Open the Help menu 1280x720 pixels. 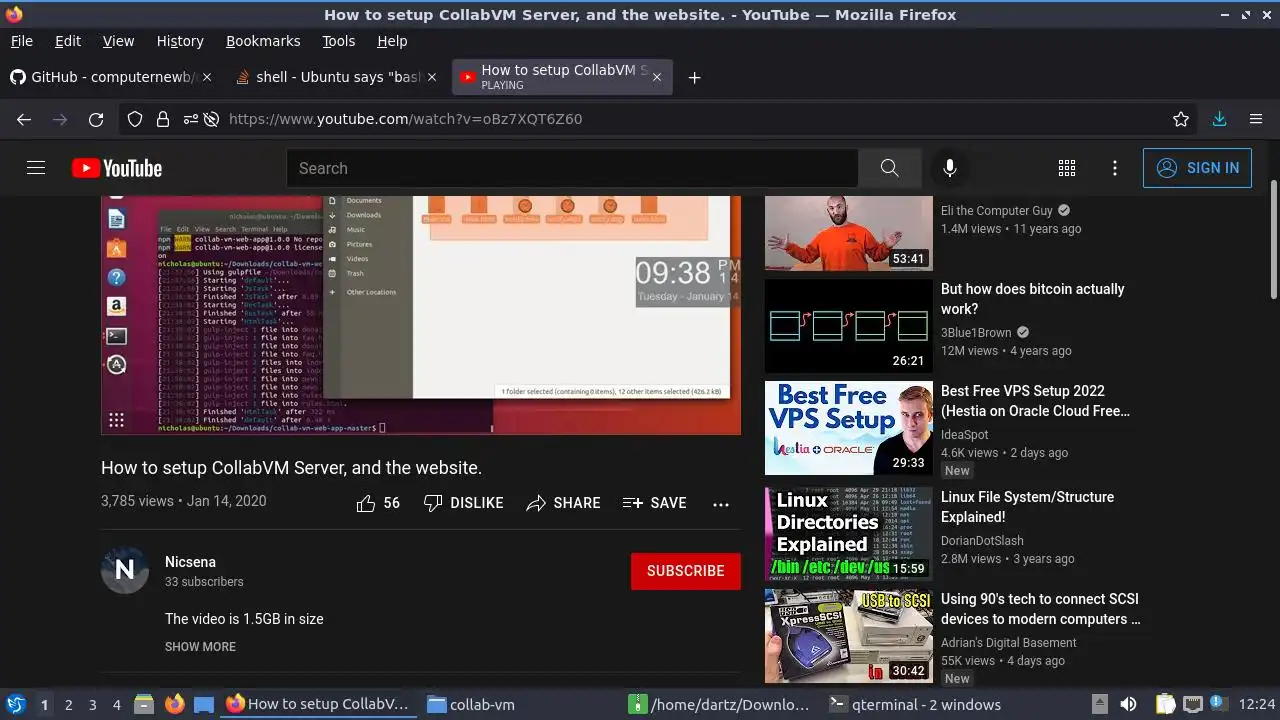pos(392,41)
